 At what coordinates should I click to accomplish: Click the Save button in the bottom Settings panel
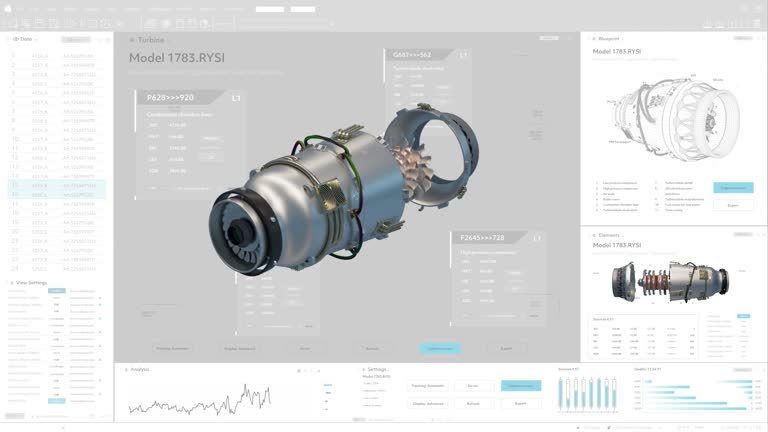click(x=473, y=385)
